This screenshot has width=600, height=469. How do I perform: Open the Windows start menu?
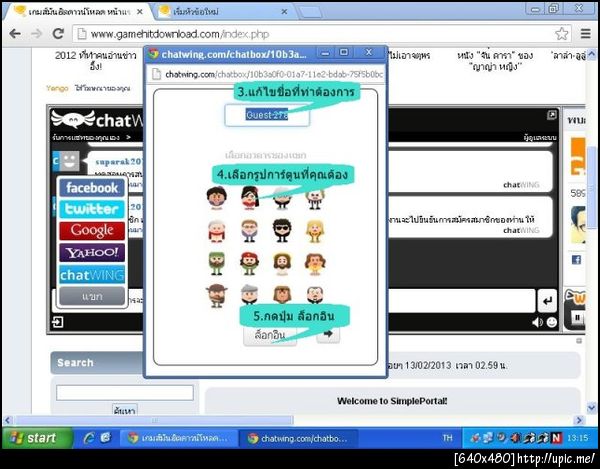tap(37, 438)
